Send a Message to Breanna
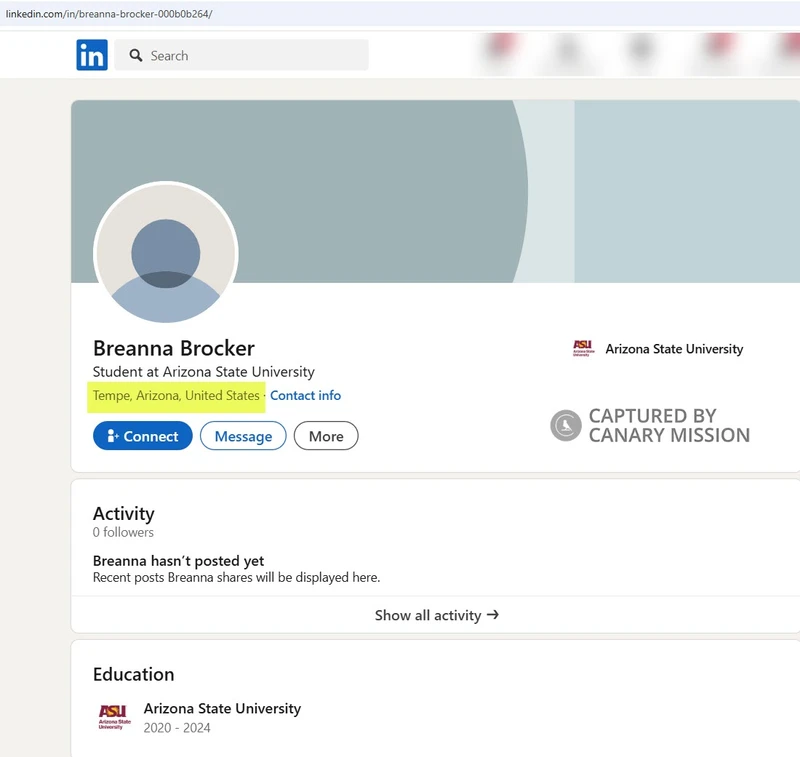 [243, 436]
